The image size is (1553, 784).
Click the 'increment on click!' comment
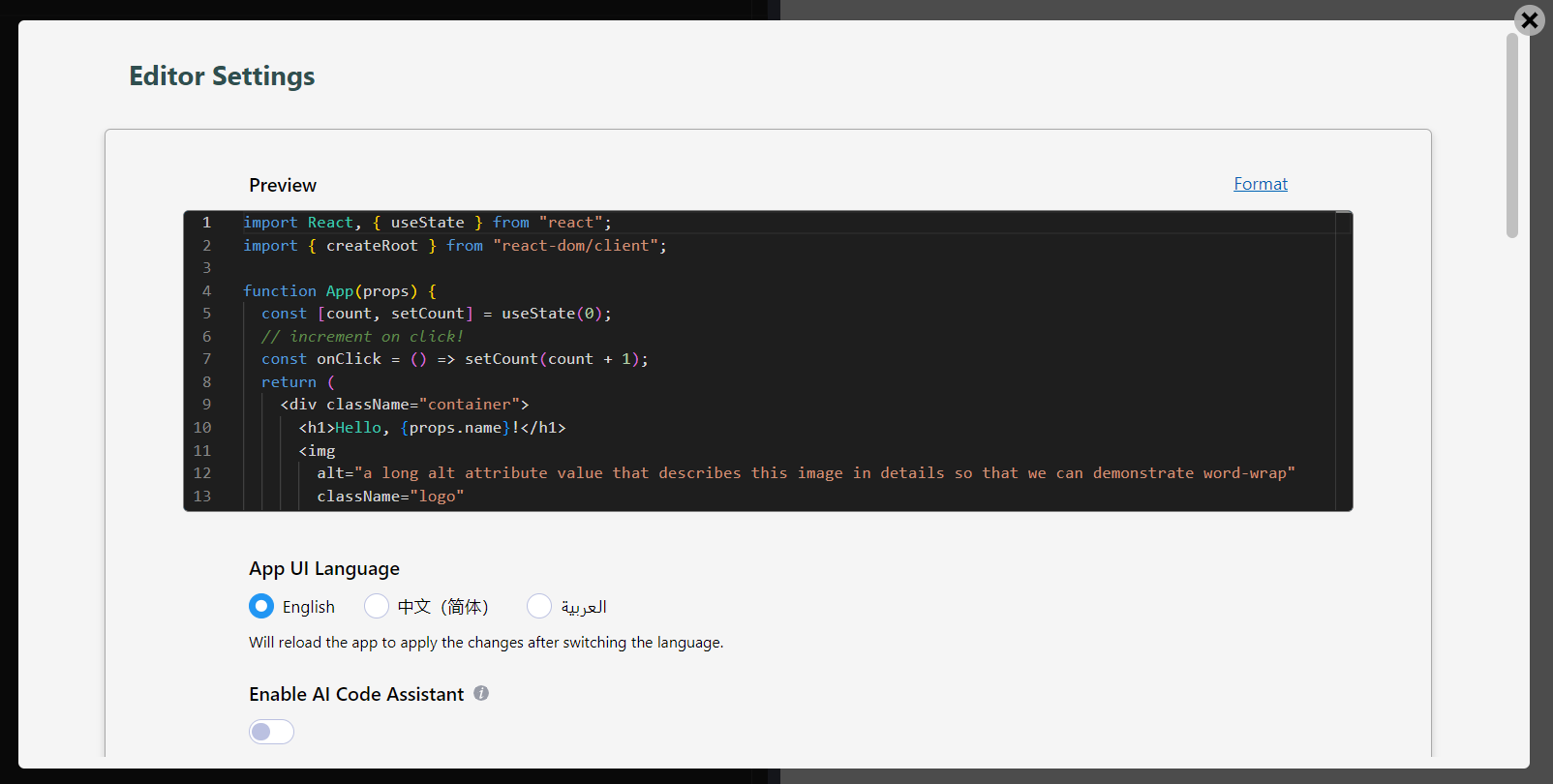tap(362, 337)
